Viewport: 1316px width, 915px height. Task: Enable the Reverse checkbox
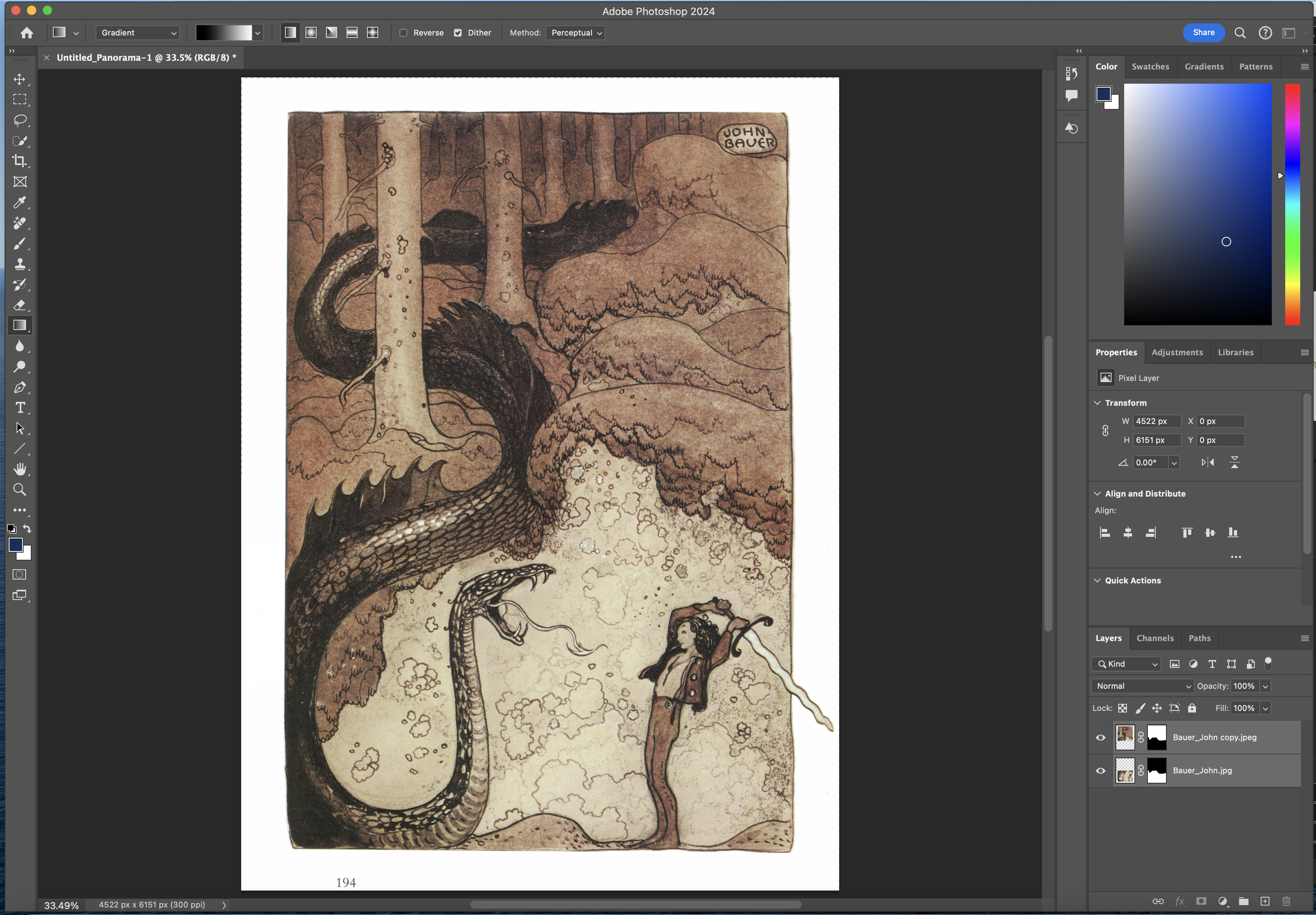(403, 33)
